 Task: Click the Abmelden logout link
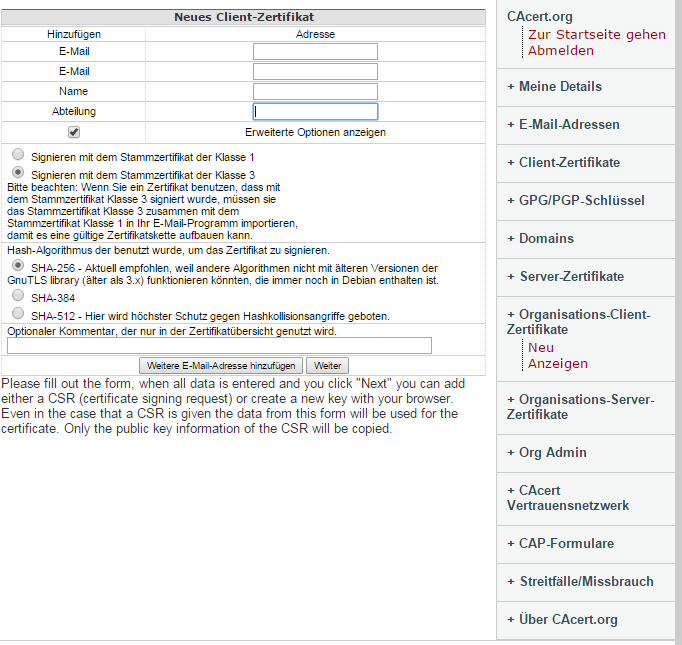click(x=560, y=51)
